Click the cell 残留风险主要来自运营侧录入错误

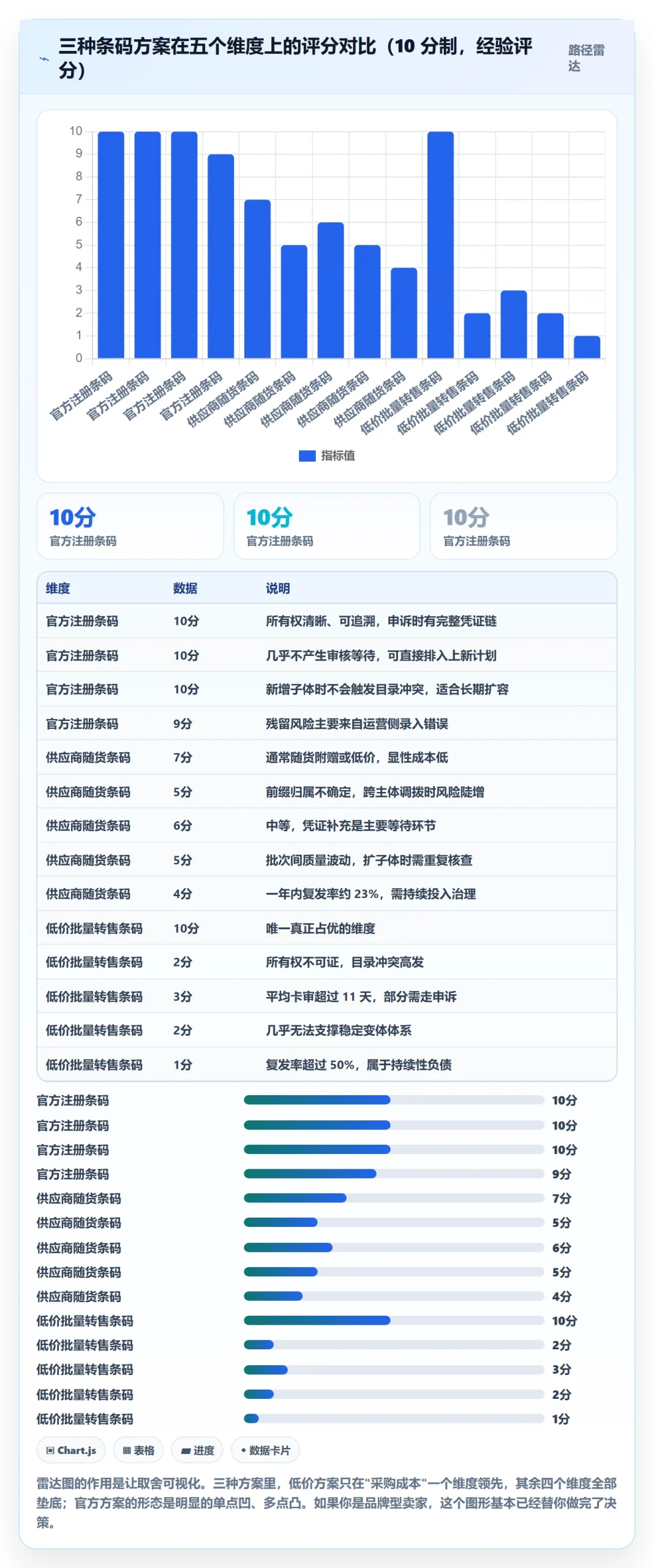click(356, 723)
